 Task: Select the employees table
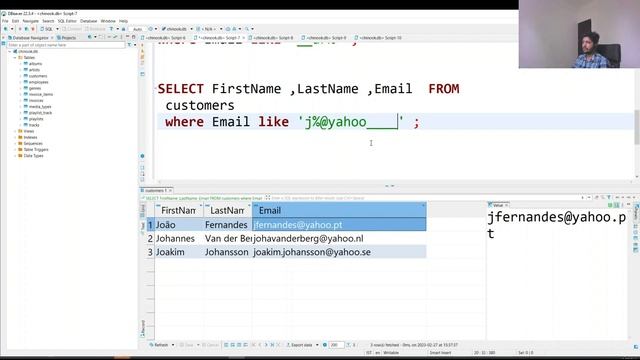pyautogui.click(x=38, y=82)
